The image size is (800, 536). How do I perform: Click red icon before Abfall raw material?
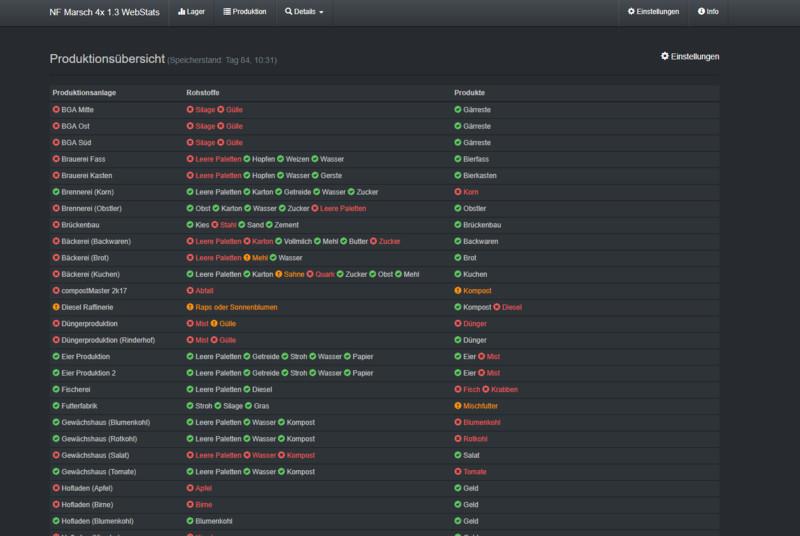190,291
